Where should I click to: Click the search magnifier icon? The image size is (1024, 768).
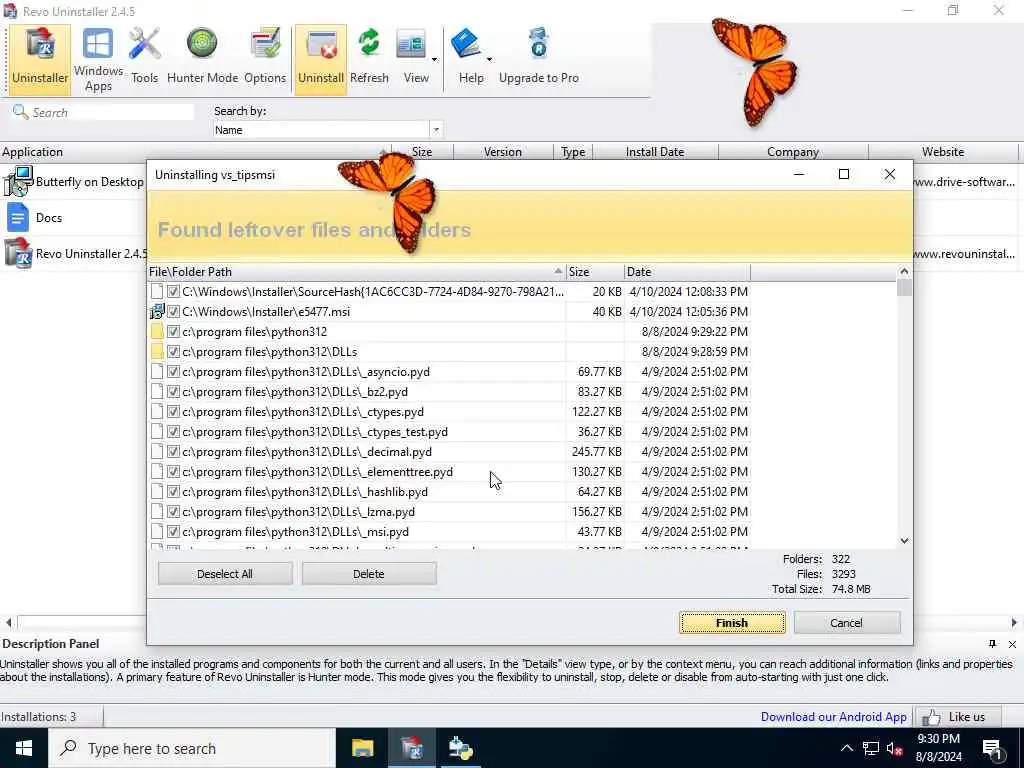pos(20,112)
